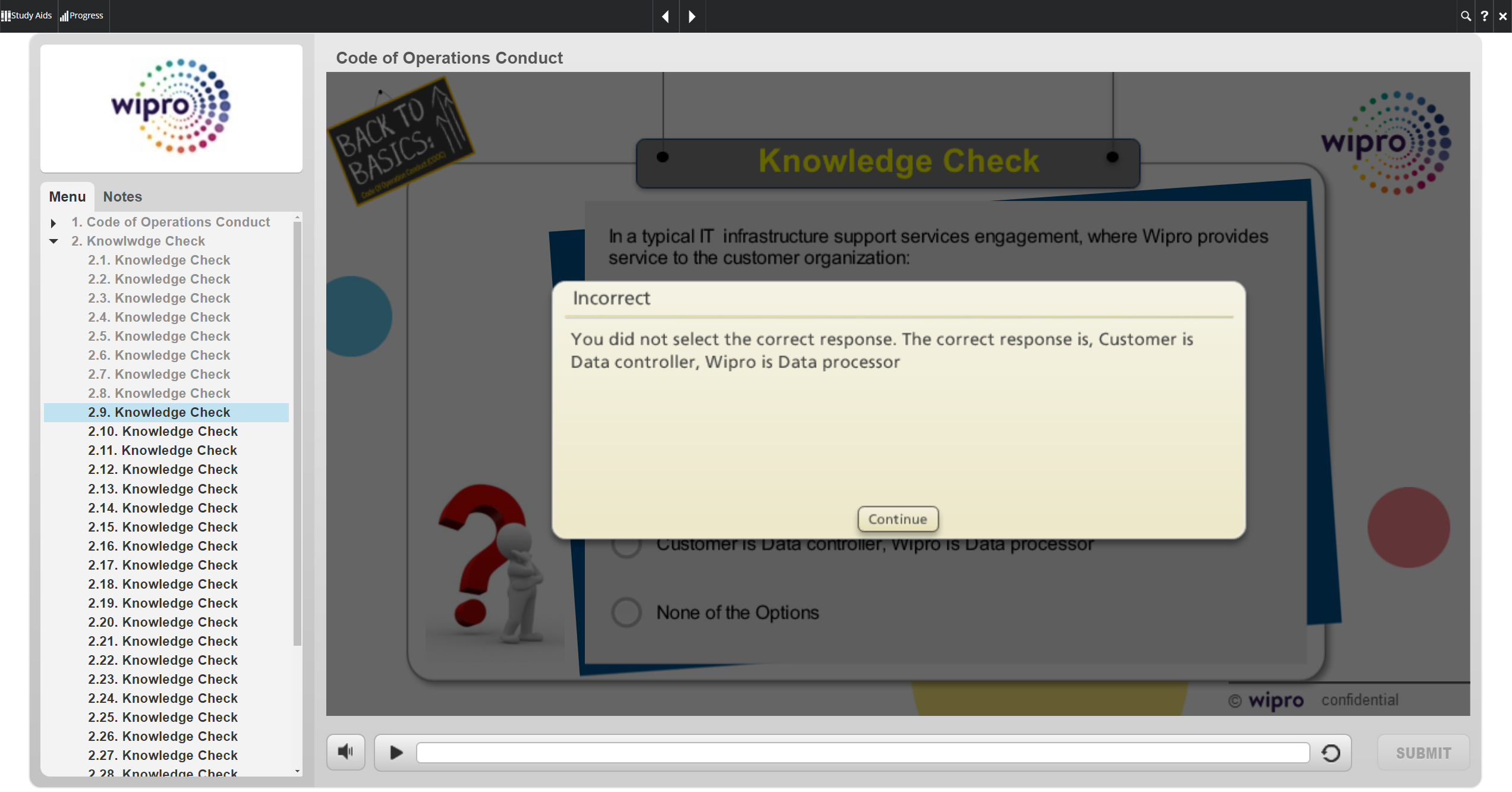
Task: Open the search magnifier icon
Action: tap(1466, 16)
